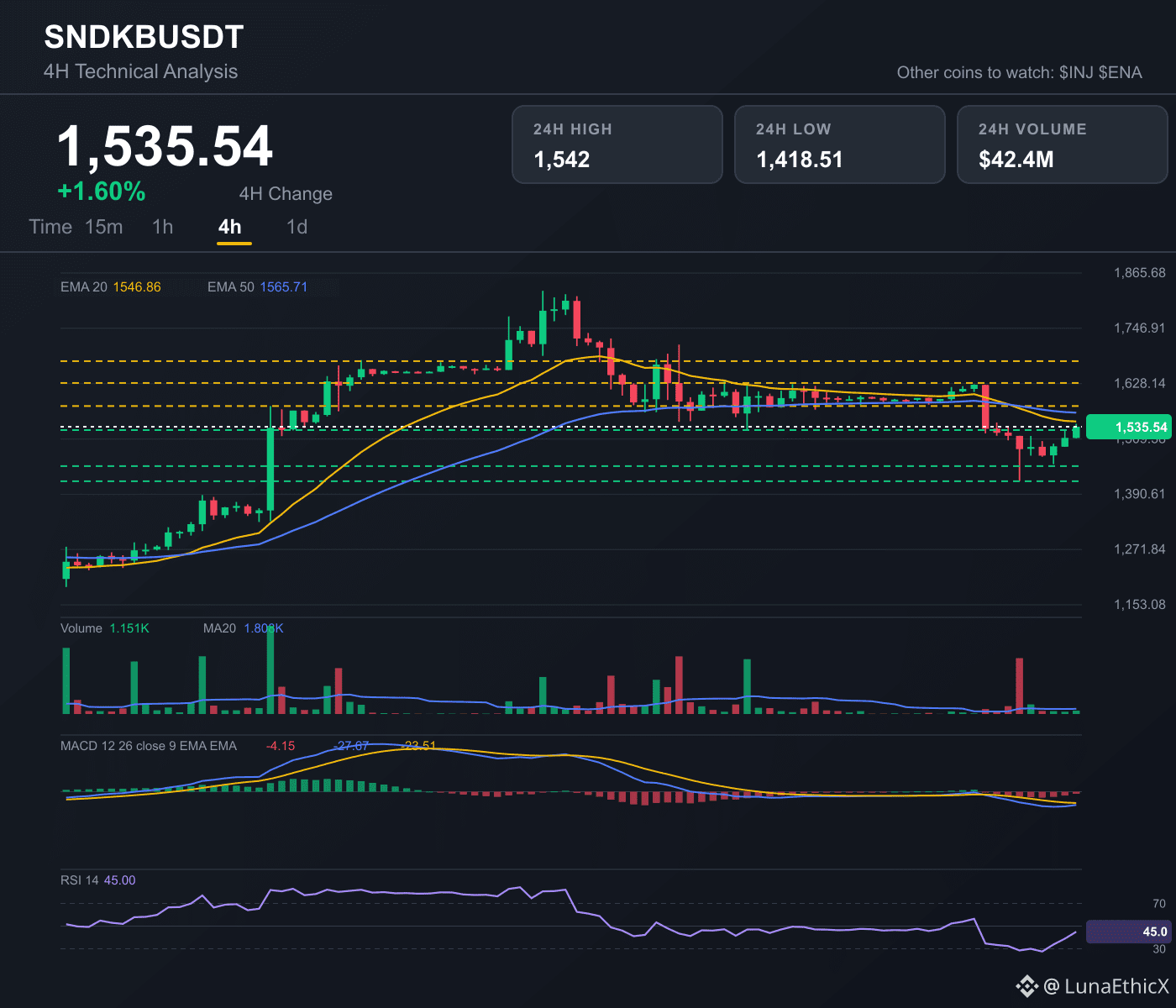Click the +1.60% change value

coord(102,192)
